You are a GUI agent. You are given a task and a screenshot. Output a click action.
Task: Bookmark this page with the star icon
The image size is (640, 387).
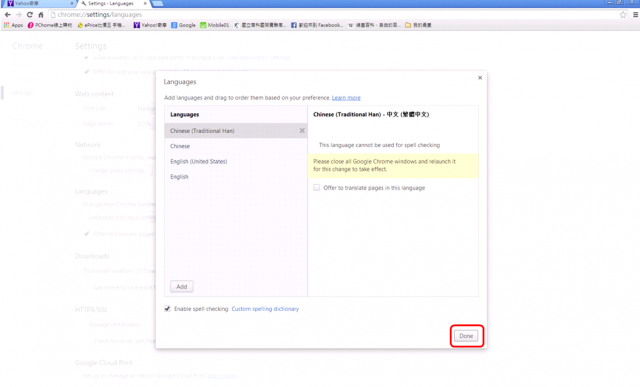[623, 15]
